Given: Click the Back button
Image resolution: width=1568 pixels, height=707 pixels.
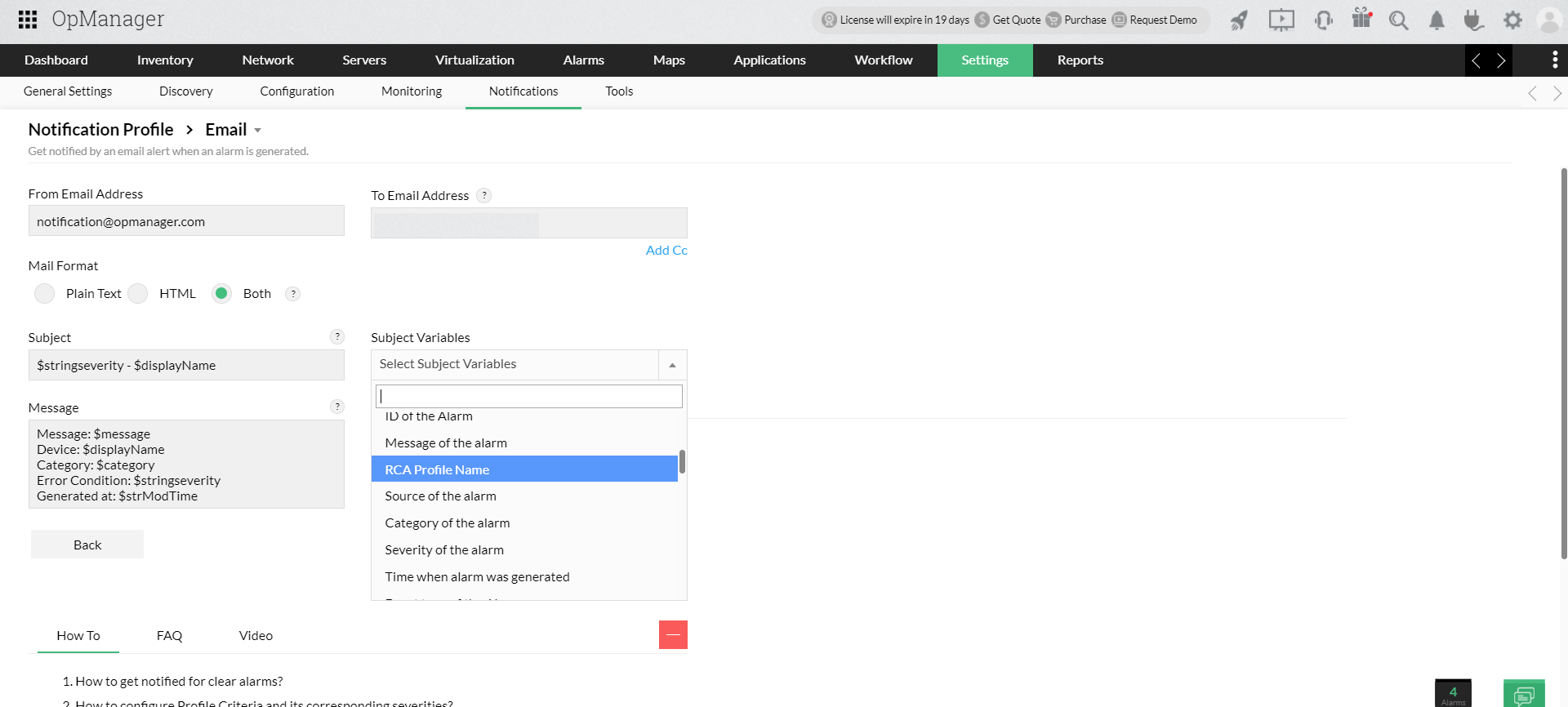Looking at the screenshot, I should point(87,545).
